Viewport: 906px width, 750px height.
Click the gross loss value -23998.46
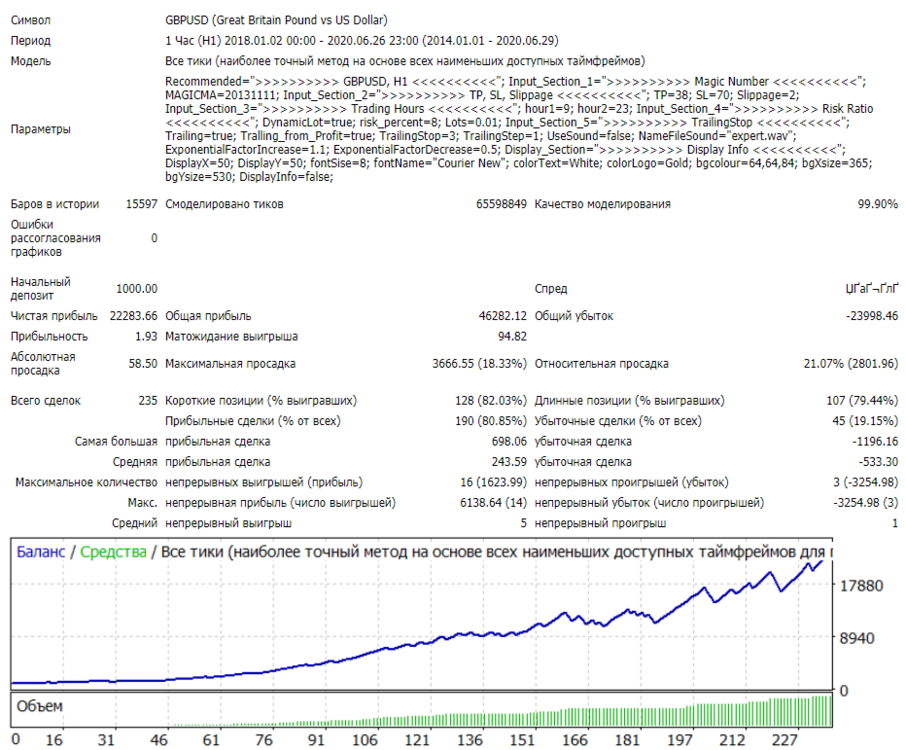pyautogui.click(x=872, y=316)
